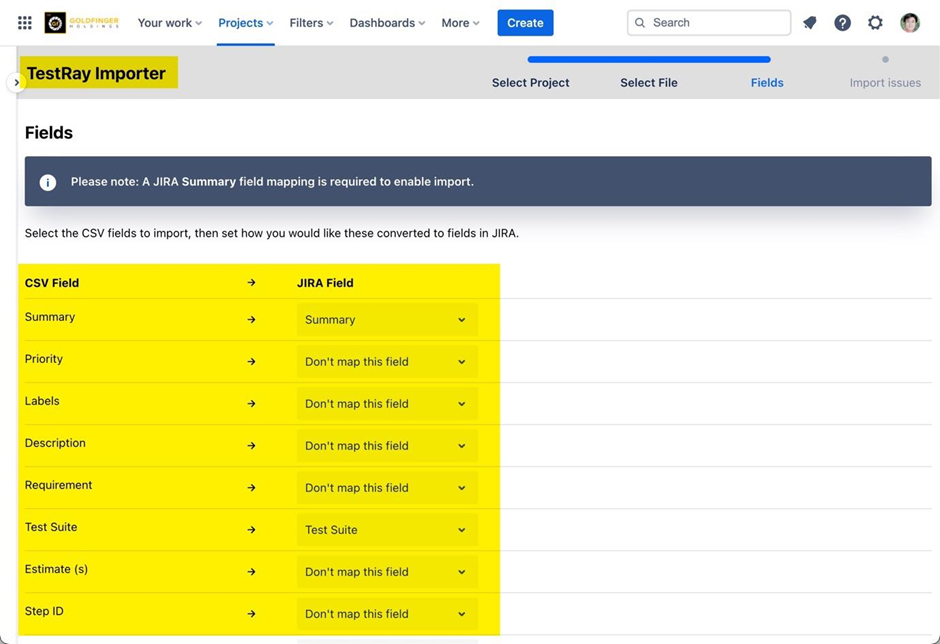Click the Goldfinger Holdings logo
This screenshot has height=644, width=940.
82,23
